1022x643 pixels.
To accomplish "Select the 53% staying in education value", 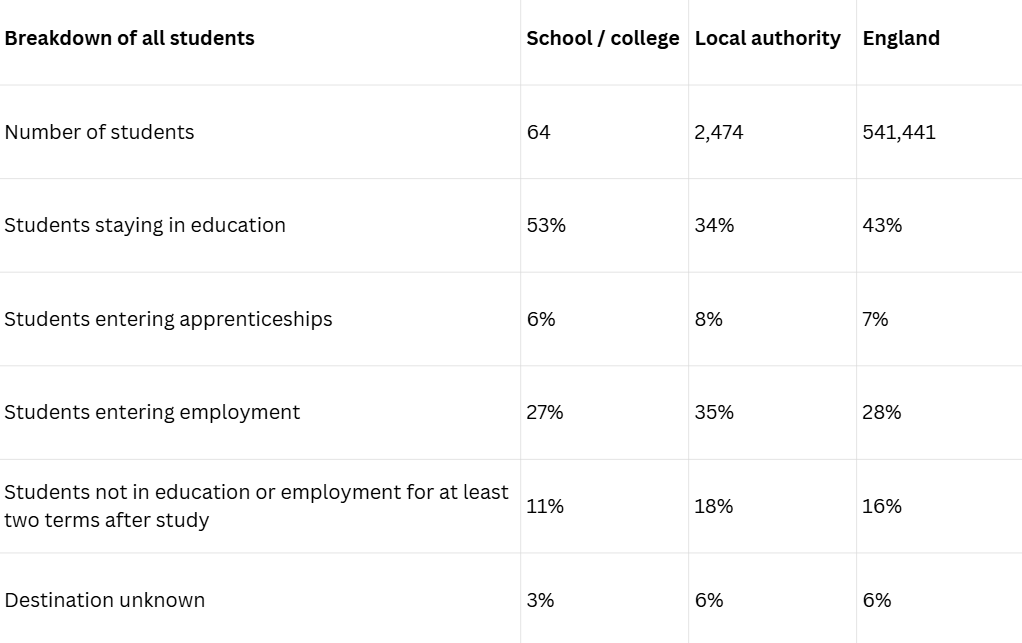I will [546, 225].
